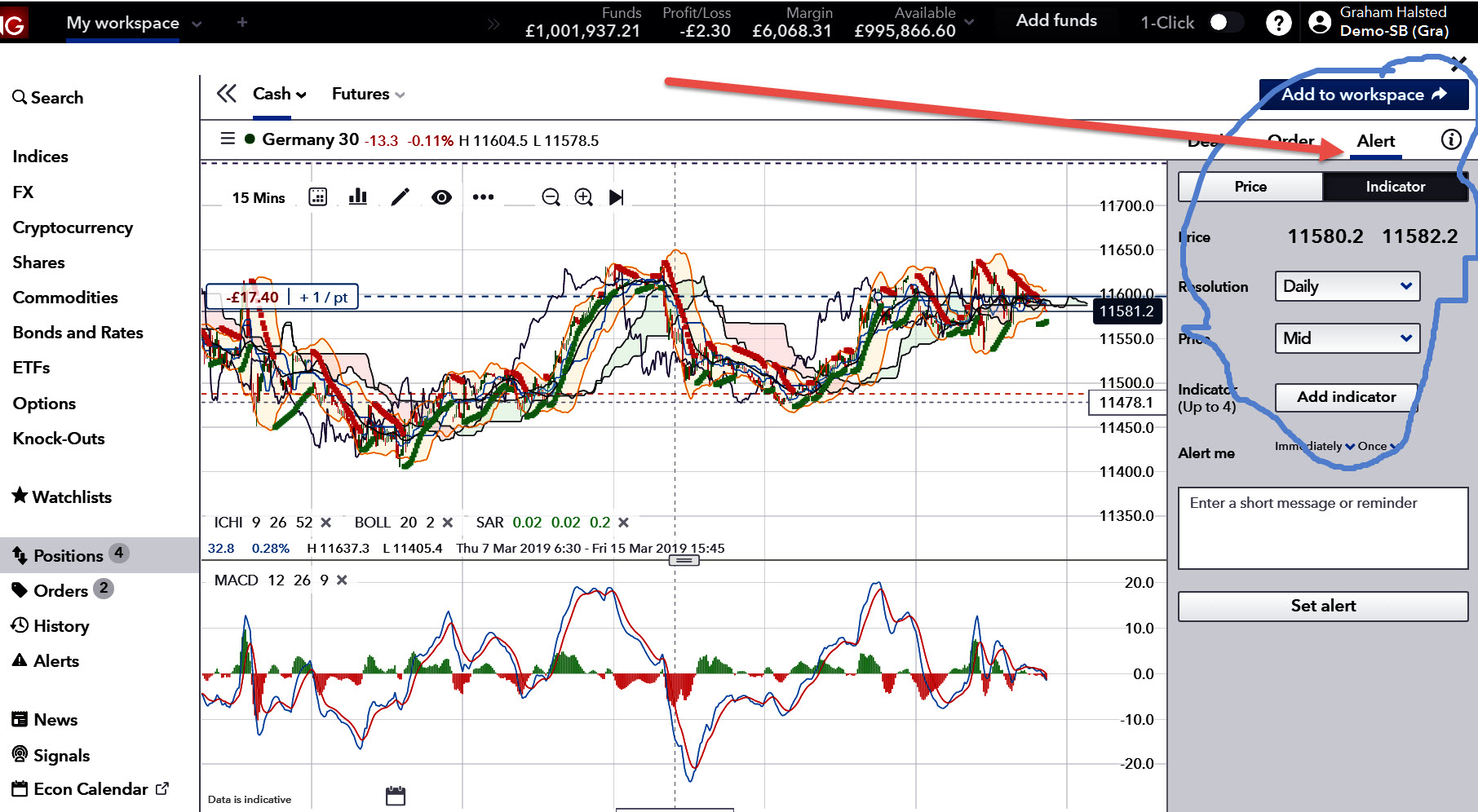The image size is (1478, 812).
Task: Open the Futures dropdown
Action: point(368,94)
